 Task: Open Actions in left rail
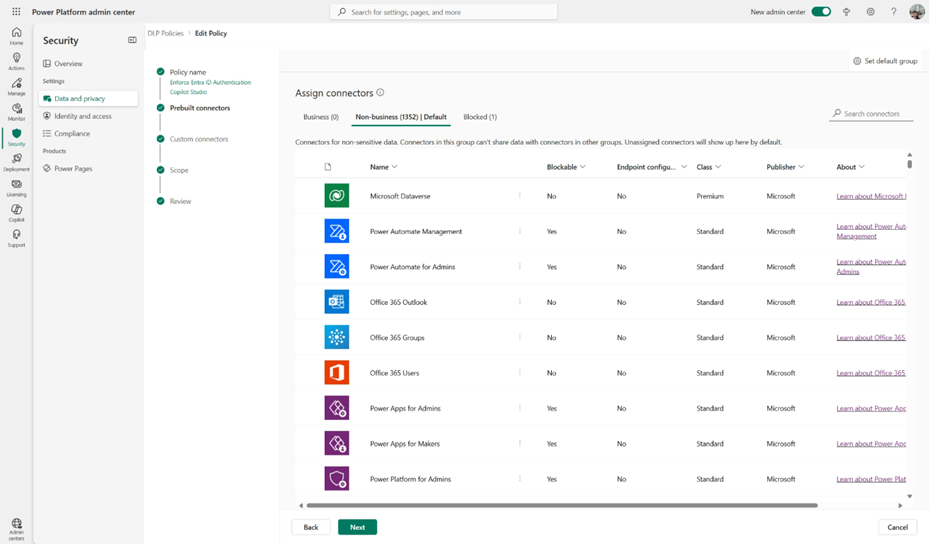(17, 61)
